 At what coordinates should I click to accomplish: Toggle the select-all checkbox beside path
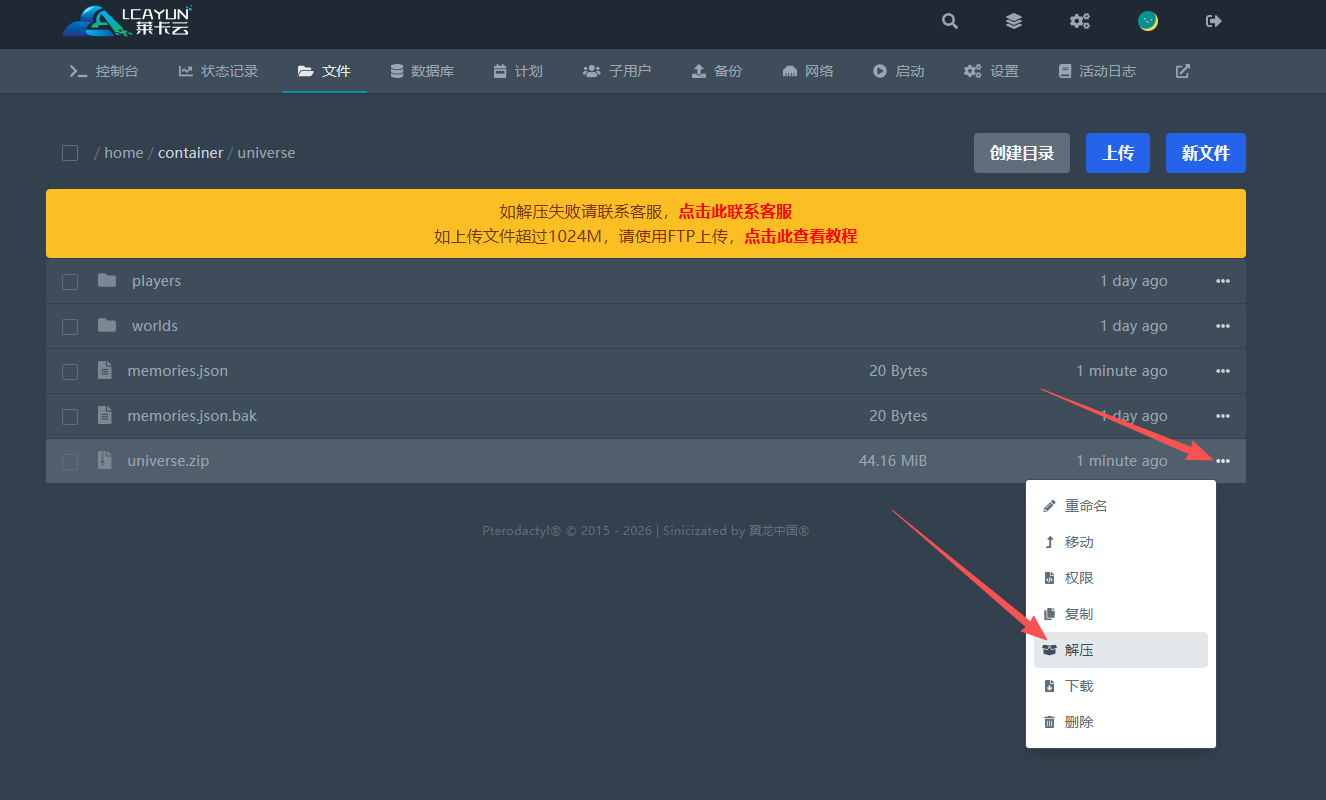point(70,153)
